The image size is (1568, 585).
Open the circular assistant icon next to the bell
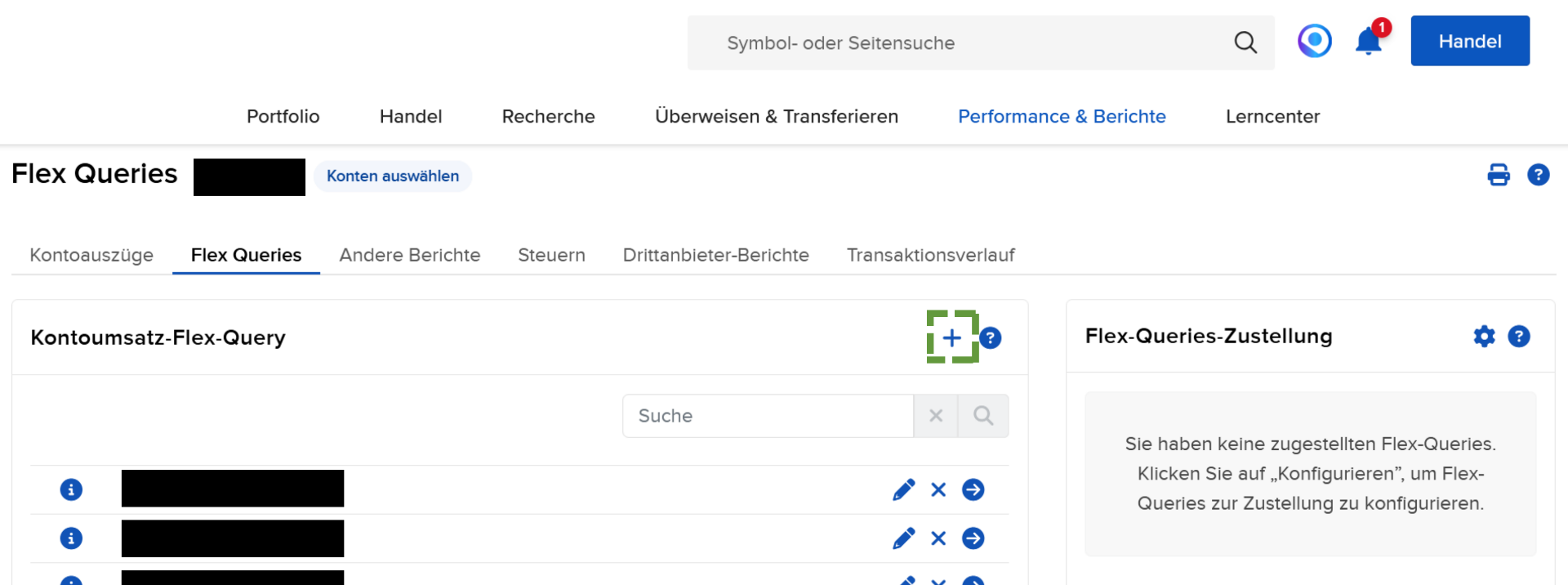1315,41
